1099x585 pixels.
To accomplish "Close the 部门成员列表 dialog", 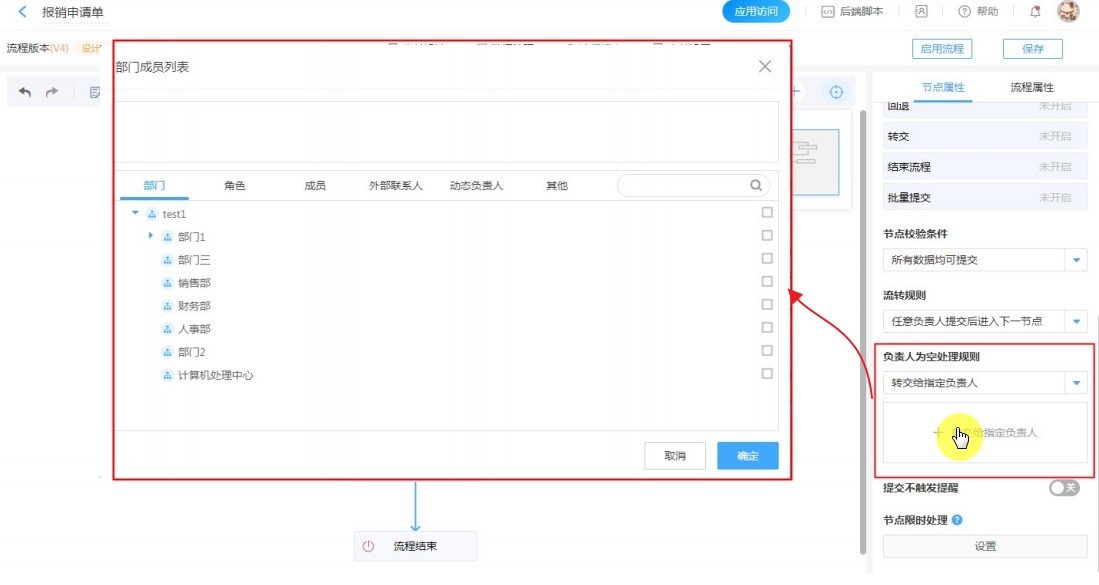I will (765, 66).
